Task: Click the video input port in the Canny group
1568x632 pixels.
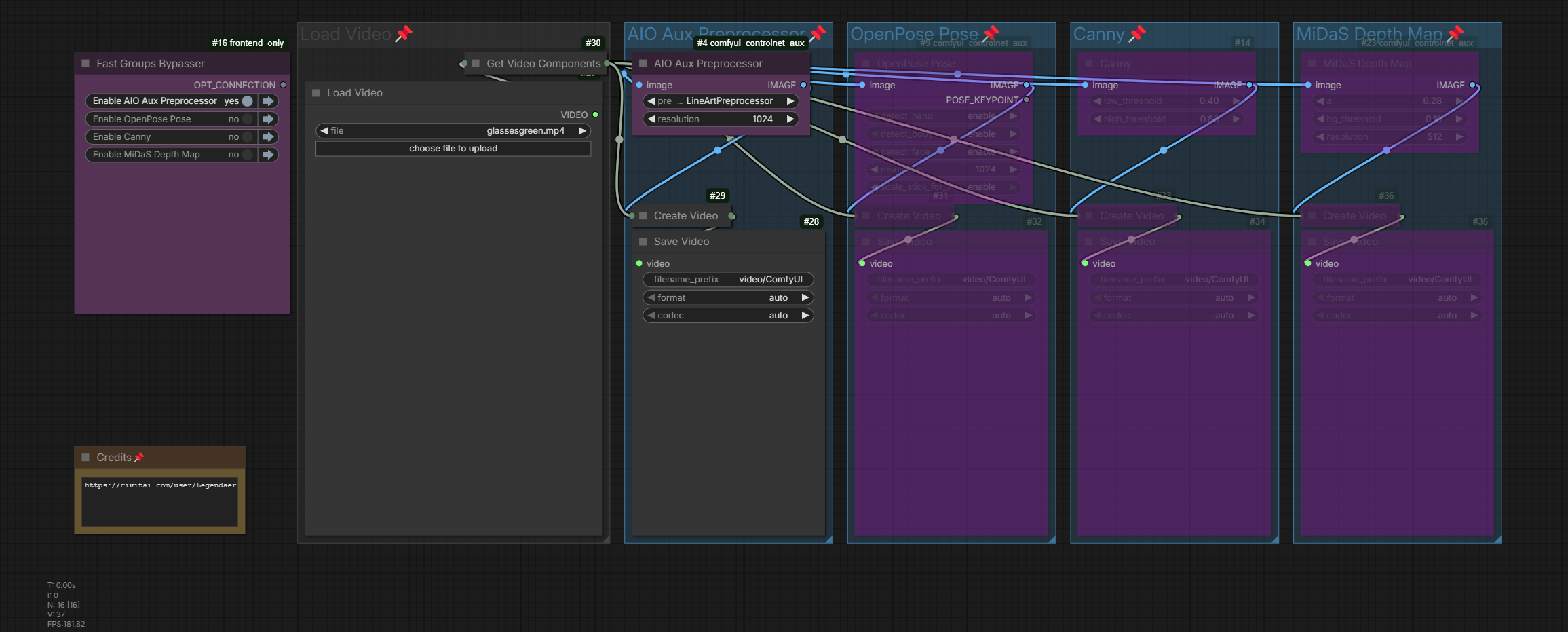Action: pyautogui.click(x=1086, y=263)
